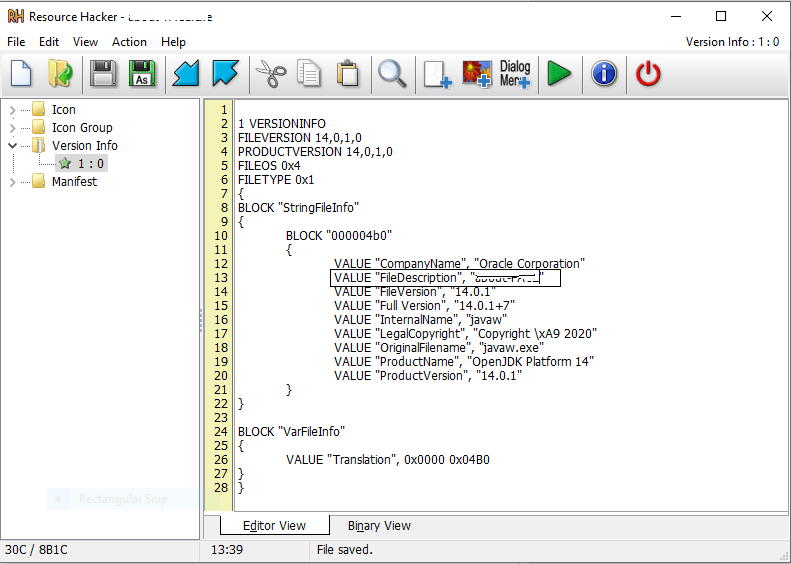This screenshot has width=791, height=564.
Task: Click the left blue arrow navigation icon
Action: [x=186, y=74]
